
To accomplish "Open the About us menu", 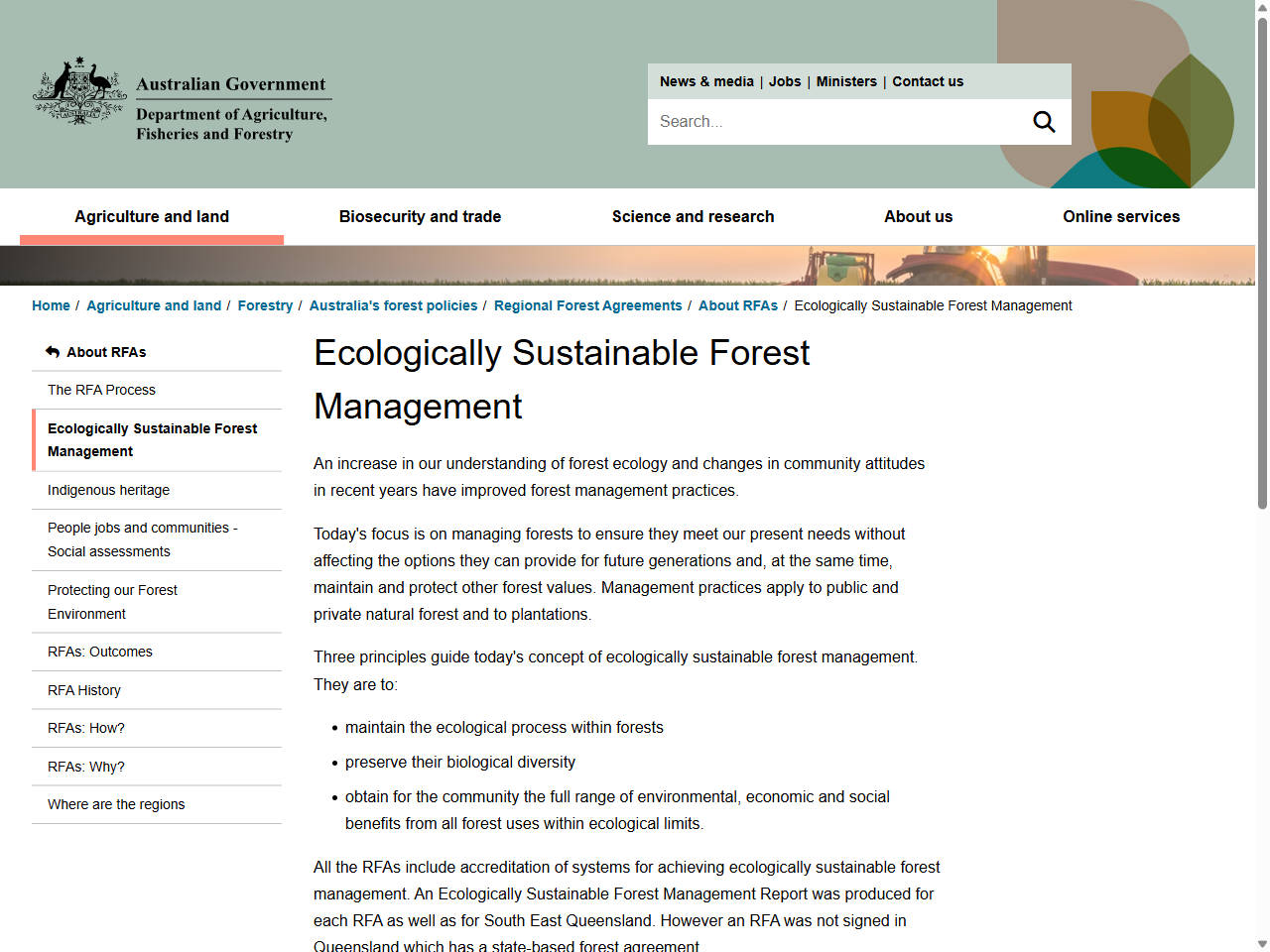I will pyautogui.click(x=918, y=216).
